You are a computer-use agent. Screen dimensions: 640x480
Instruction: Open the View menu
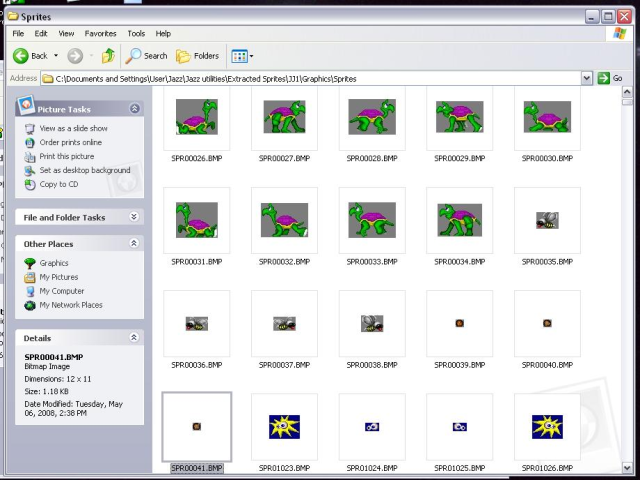click(66, 33)
